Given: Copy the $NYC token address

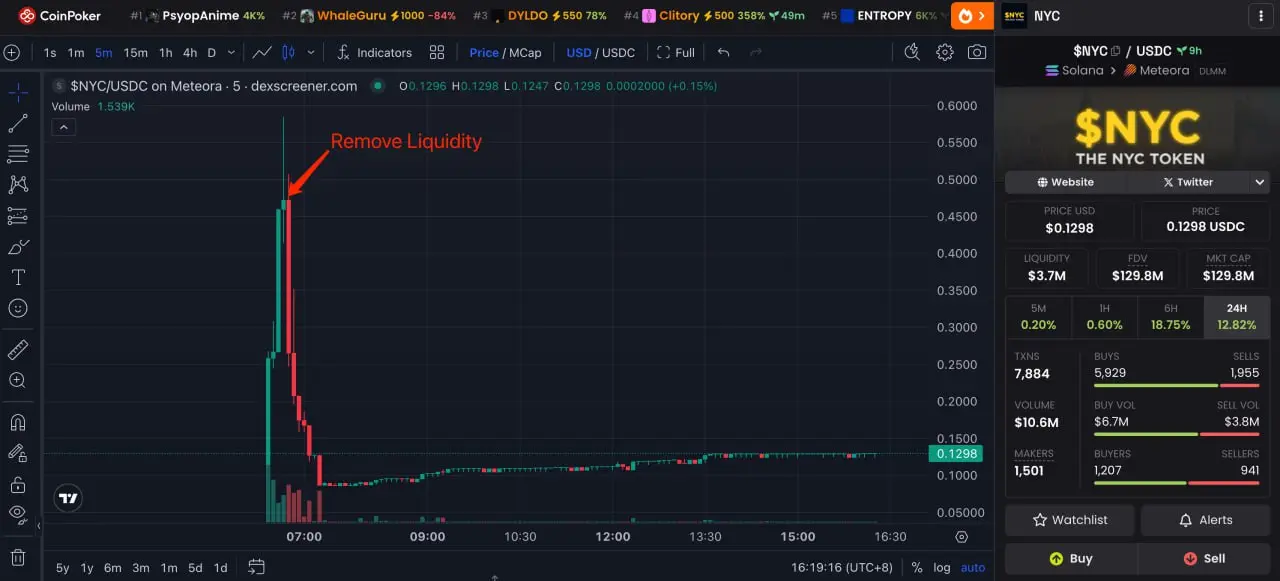Looking at the screenshot, I should pyautogui.click(x=1115, y=51).
